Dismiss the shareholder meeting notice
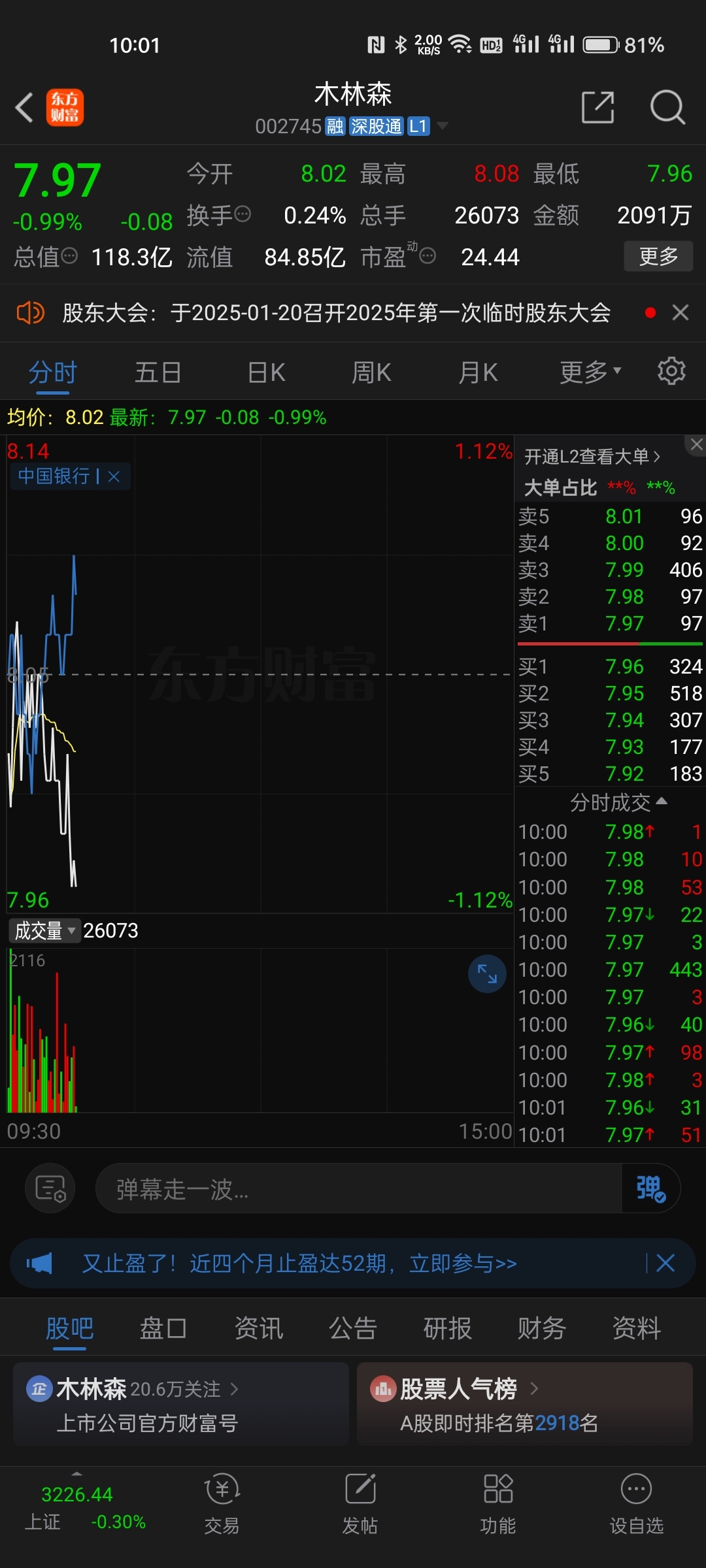Screen dimensions: 706x1568 tap(681, 313)
